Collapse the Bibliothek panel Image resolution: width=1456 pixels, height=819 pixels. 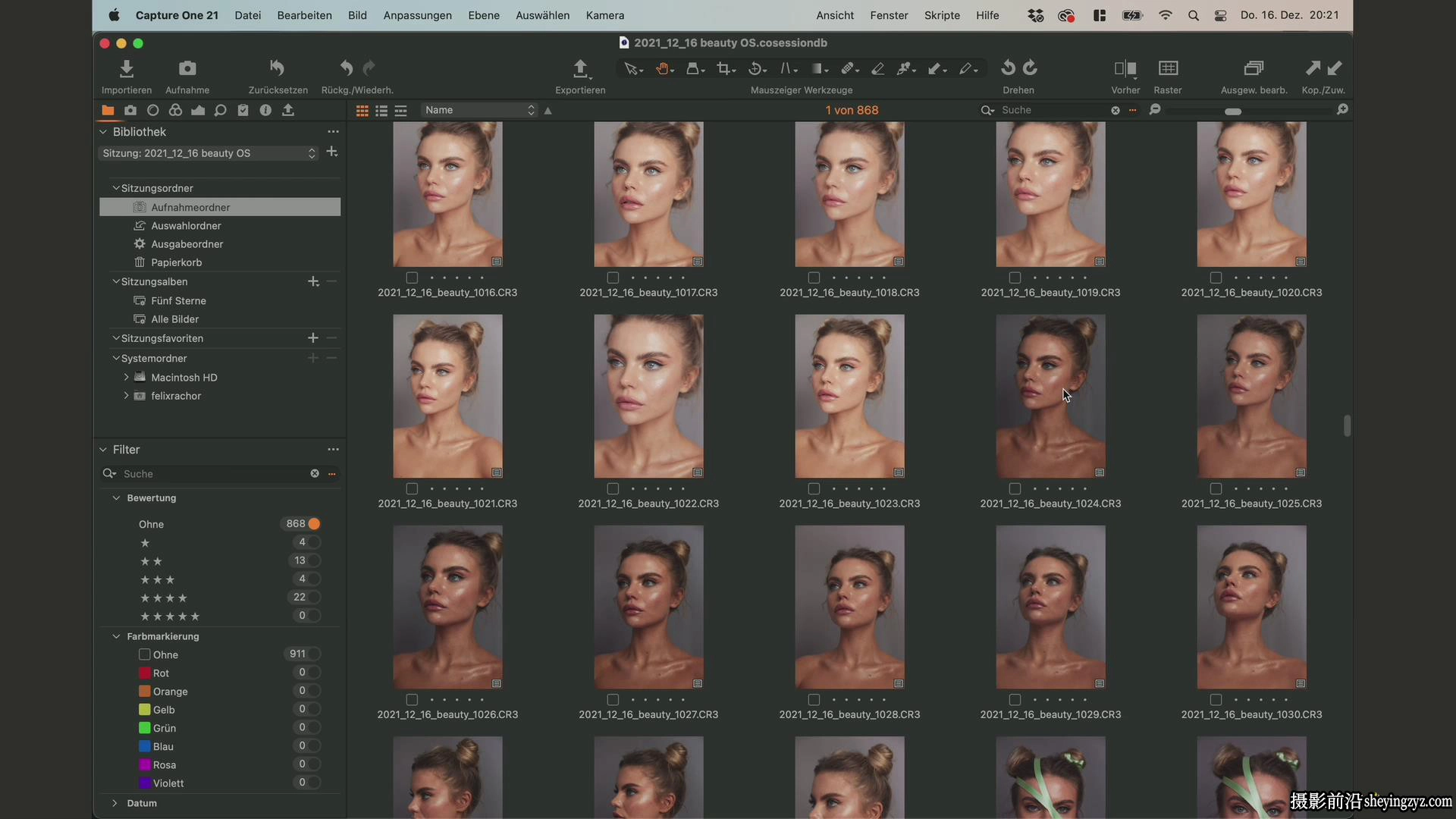[103, 132]
